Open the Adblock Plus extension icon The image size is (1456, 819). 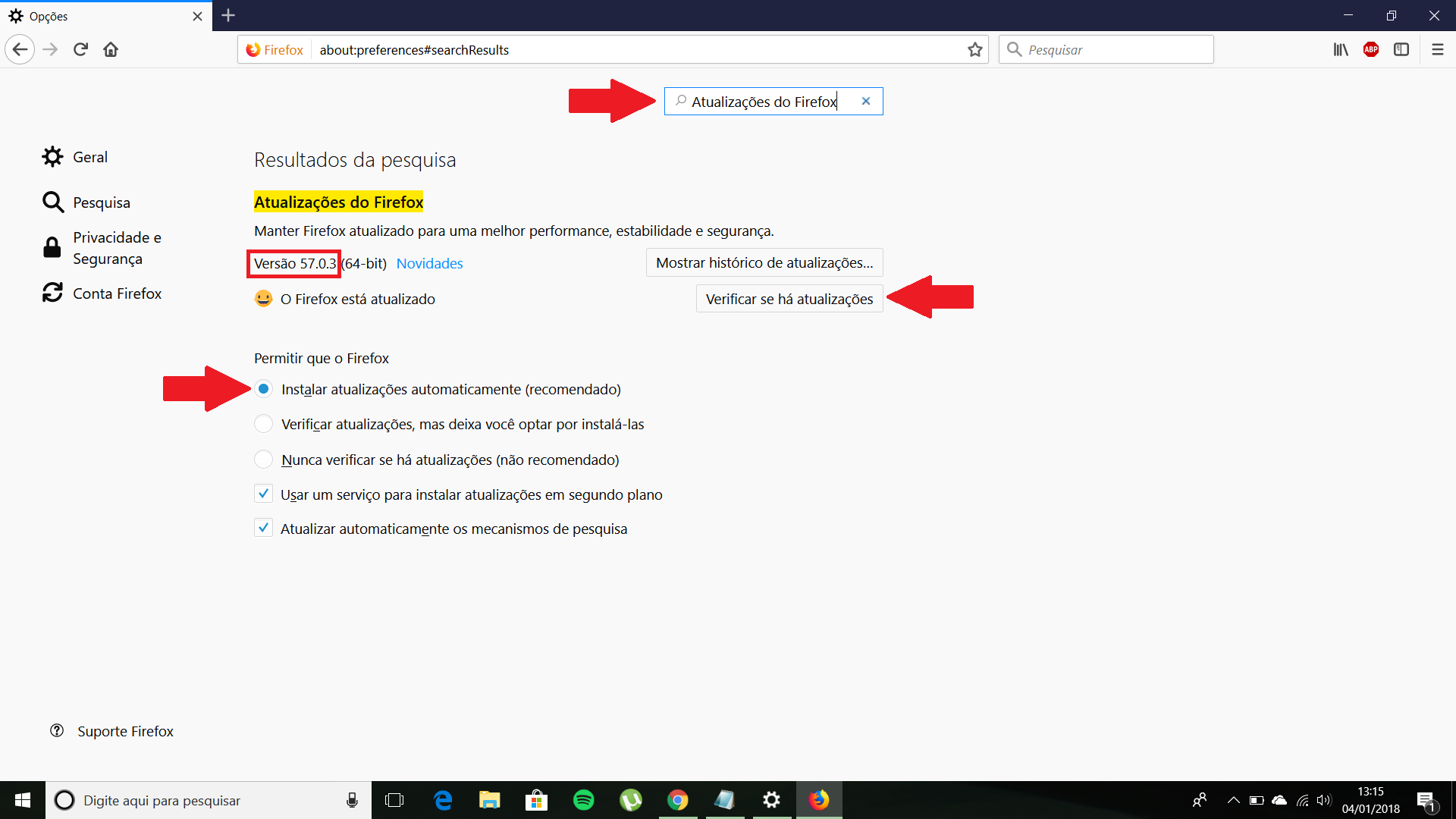(1371, 50)
